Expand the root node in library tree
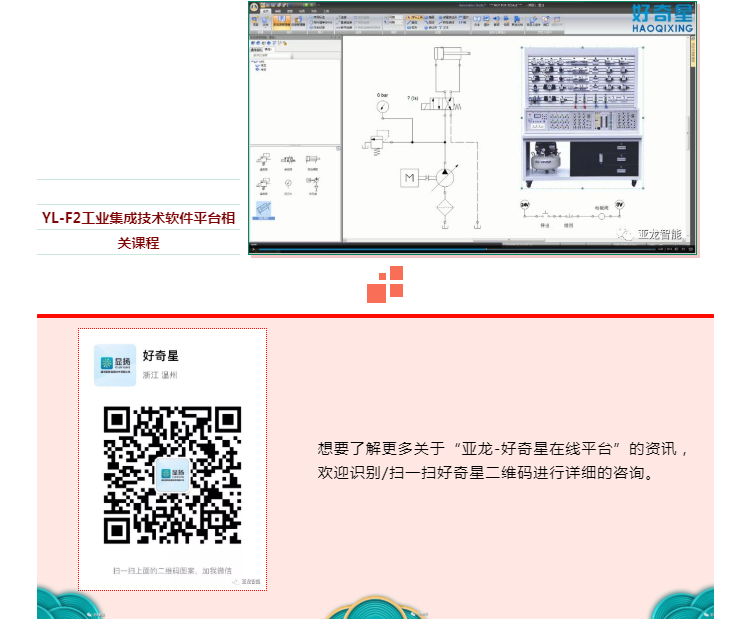The image size is (742, 638). click(x=254, y=62)
